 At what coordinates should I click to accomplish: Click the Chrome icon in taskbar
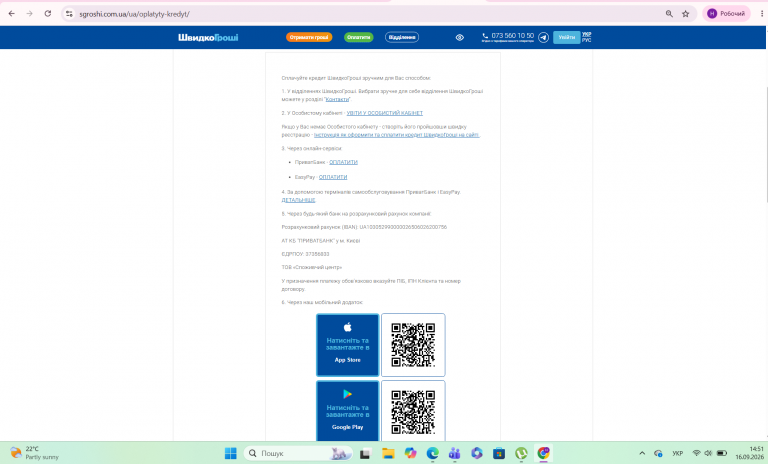click(543, 454)
